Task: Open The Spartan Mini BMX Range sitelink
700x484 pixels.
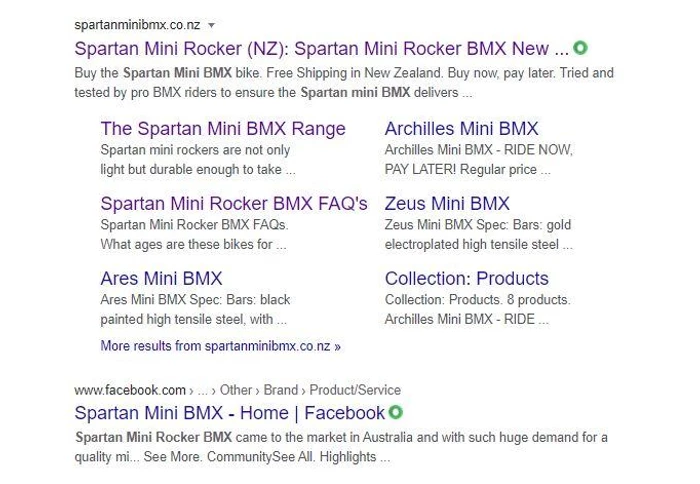Action: click(223, 129)
